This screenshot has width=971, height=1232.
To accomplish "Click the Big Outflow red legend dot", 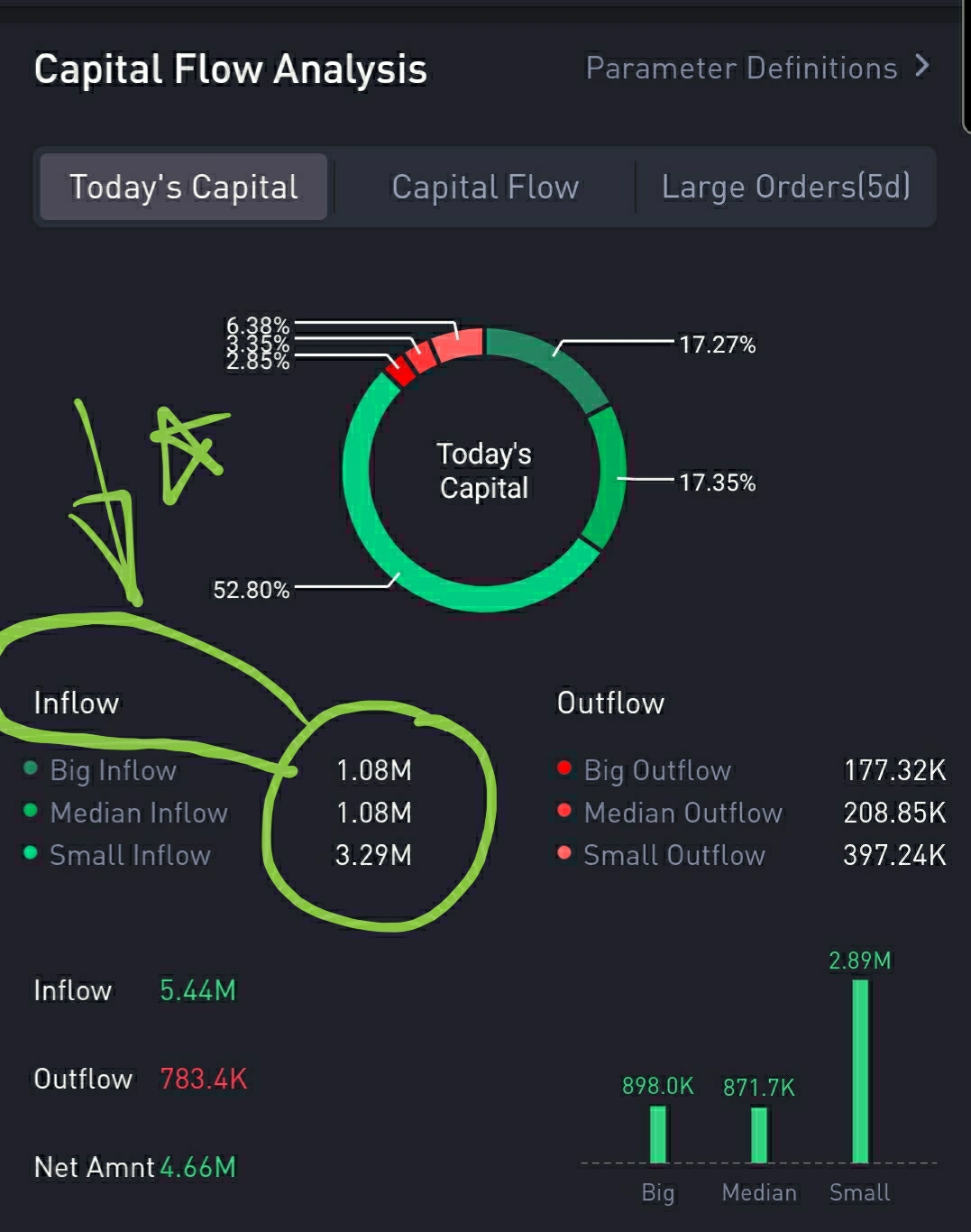I will point(564,768).
